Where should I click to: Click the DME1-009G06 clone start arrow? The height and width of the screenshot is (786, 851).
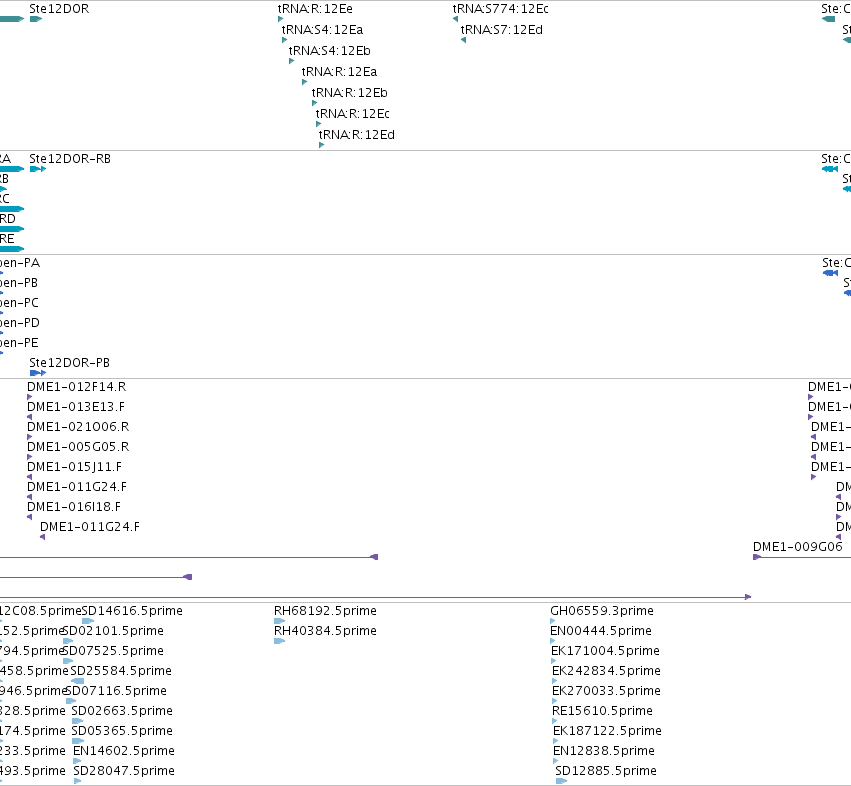[x=757, y=557]
